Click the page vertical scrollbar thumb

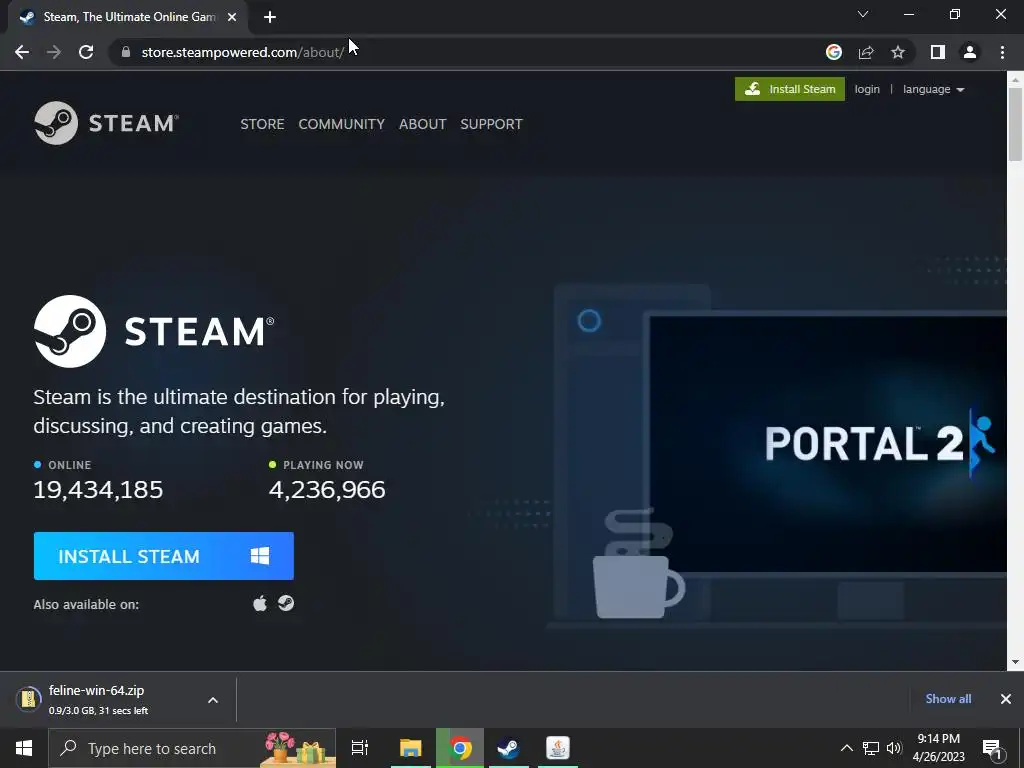point(1015,124)
